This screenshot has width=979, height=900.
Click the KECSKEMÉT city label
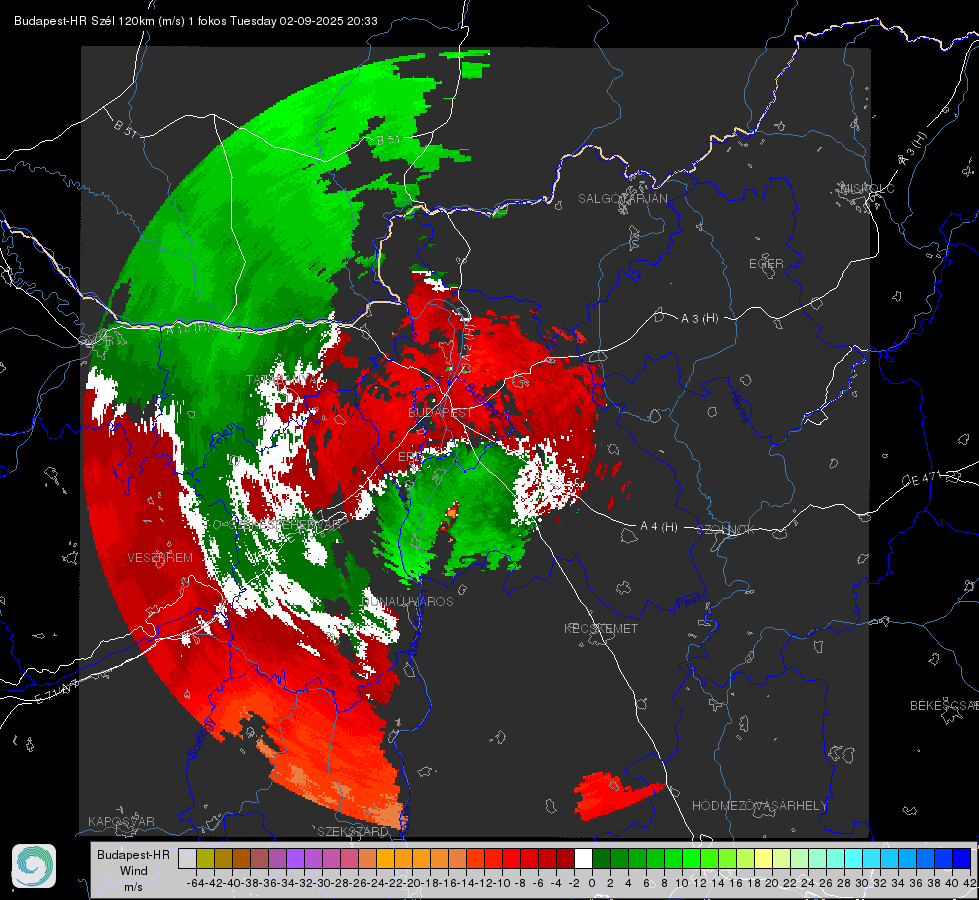(601, 628)
